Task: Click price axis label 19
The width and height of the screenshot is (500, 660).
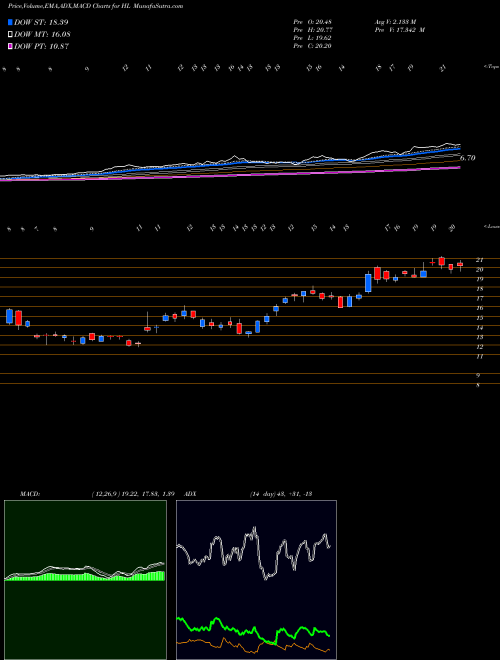Action: click(479, 279)
